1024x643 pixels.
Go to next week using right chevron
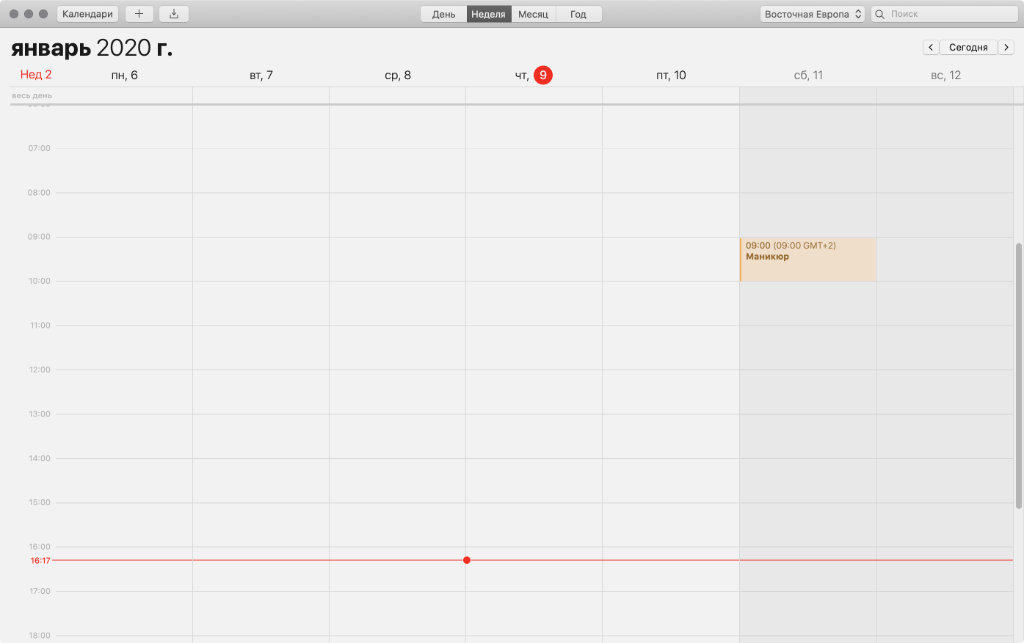[1006, 47]
